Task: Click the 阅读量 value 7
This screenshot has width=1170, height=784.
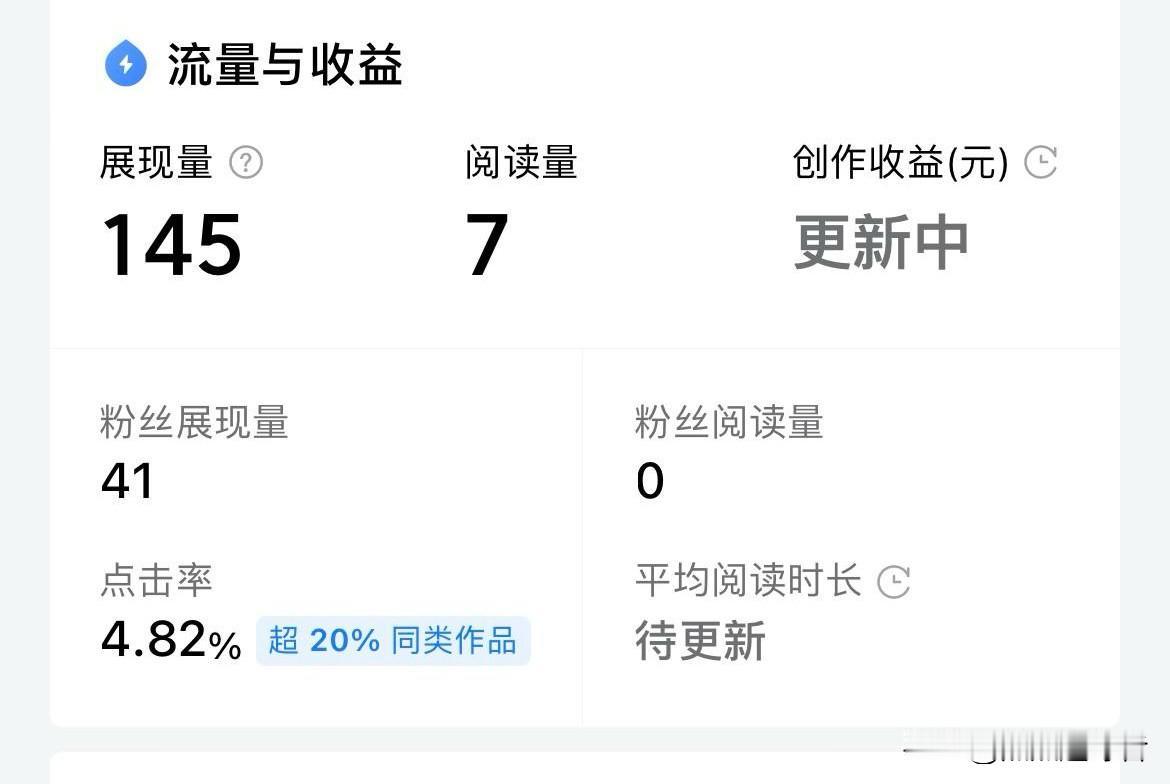Action: [x=487, y=244]
